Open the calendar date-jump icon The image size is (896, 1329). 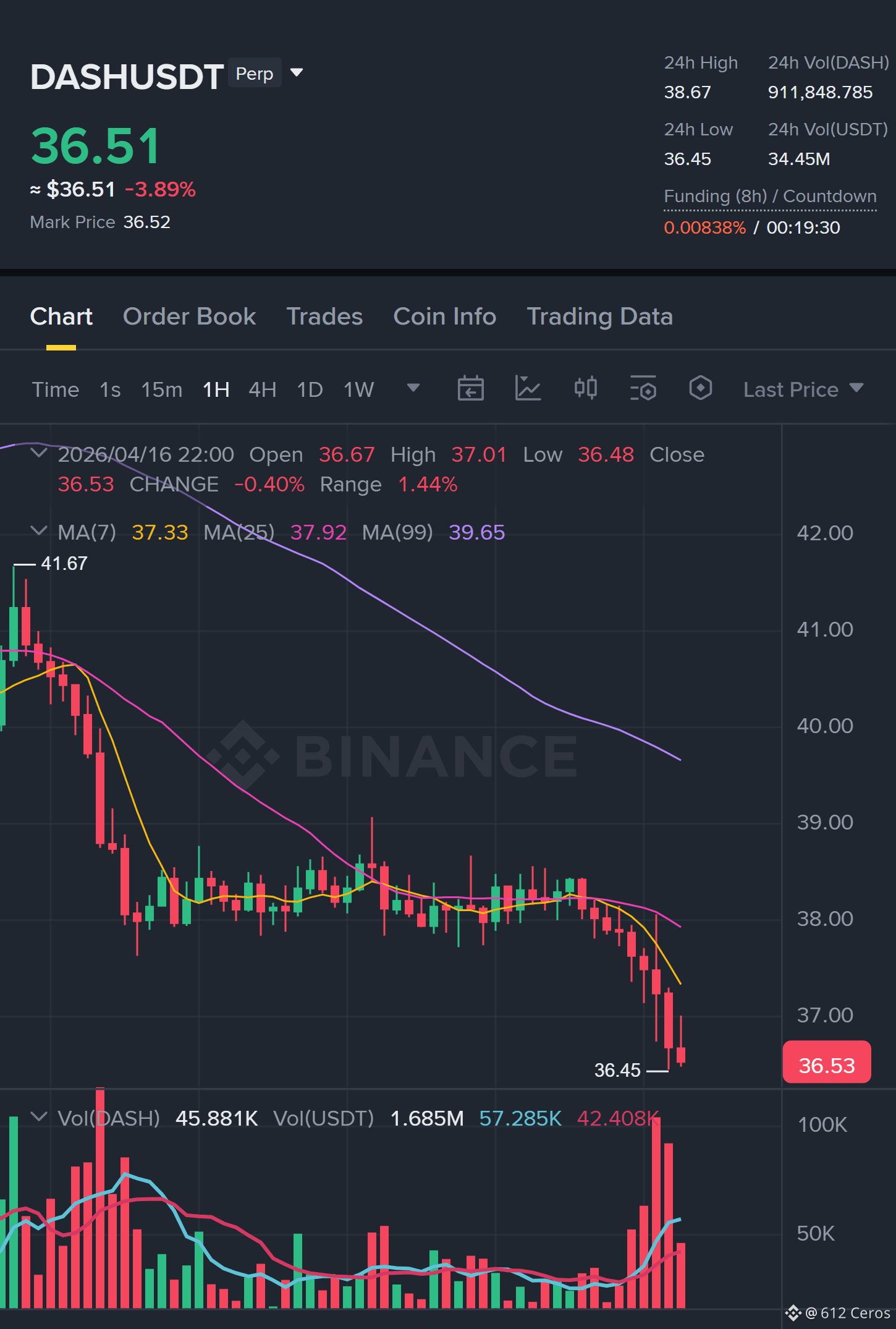point(470,389)
